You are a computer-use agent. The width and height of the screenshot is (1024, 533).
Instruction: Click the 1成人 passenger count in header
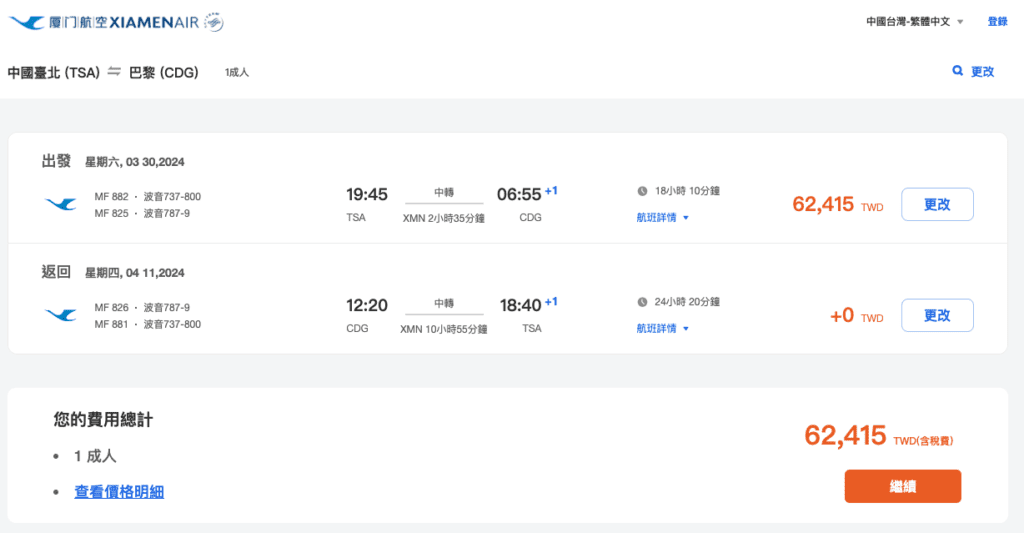[236, 73]
